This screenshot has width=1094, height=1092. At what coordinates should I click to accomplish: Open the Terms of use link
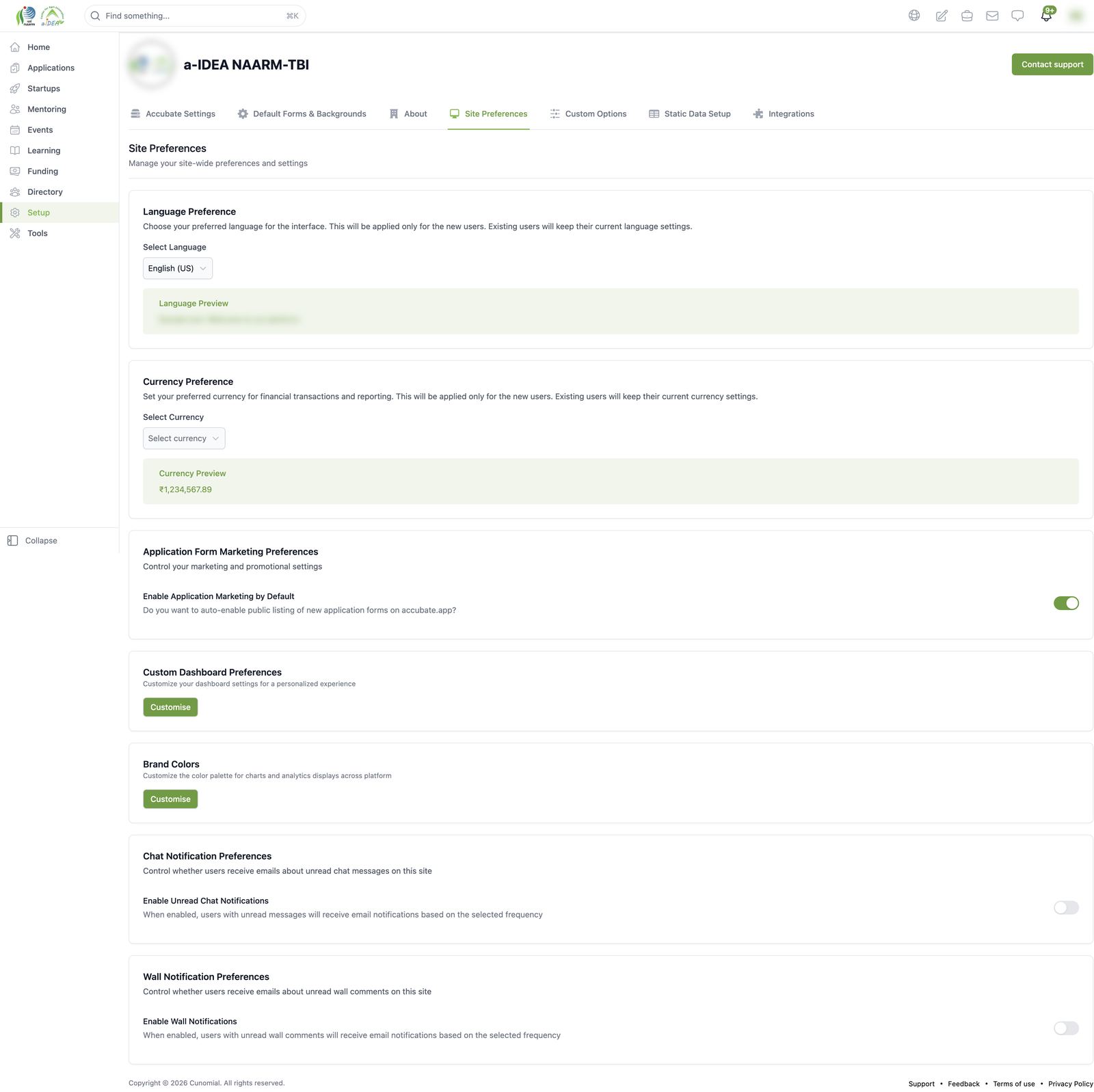[x=1014, y=1084]
